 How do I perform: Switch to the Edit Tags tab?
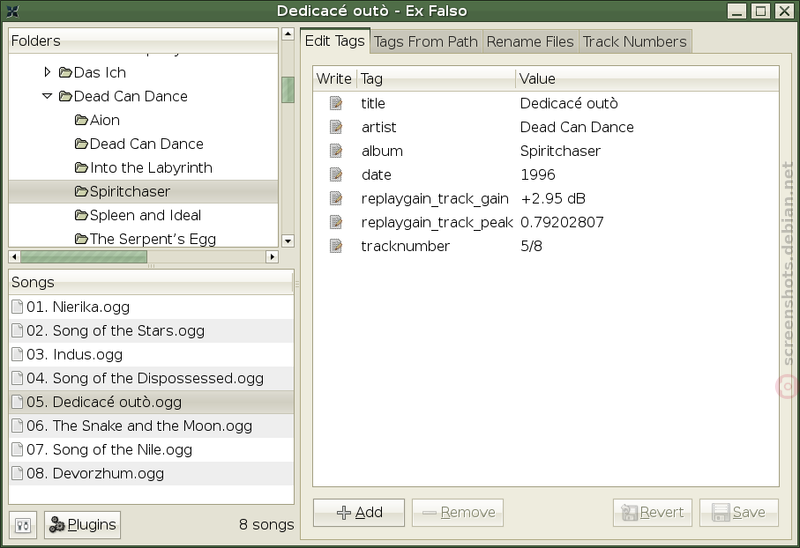pos(335,41)
